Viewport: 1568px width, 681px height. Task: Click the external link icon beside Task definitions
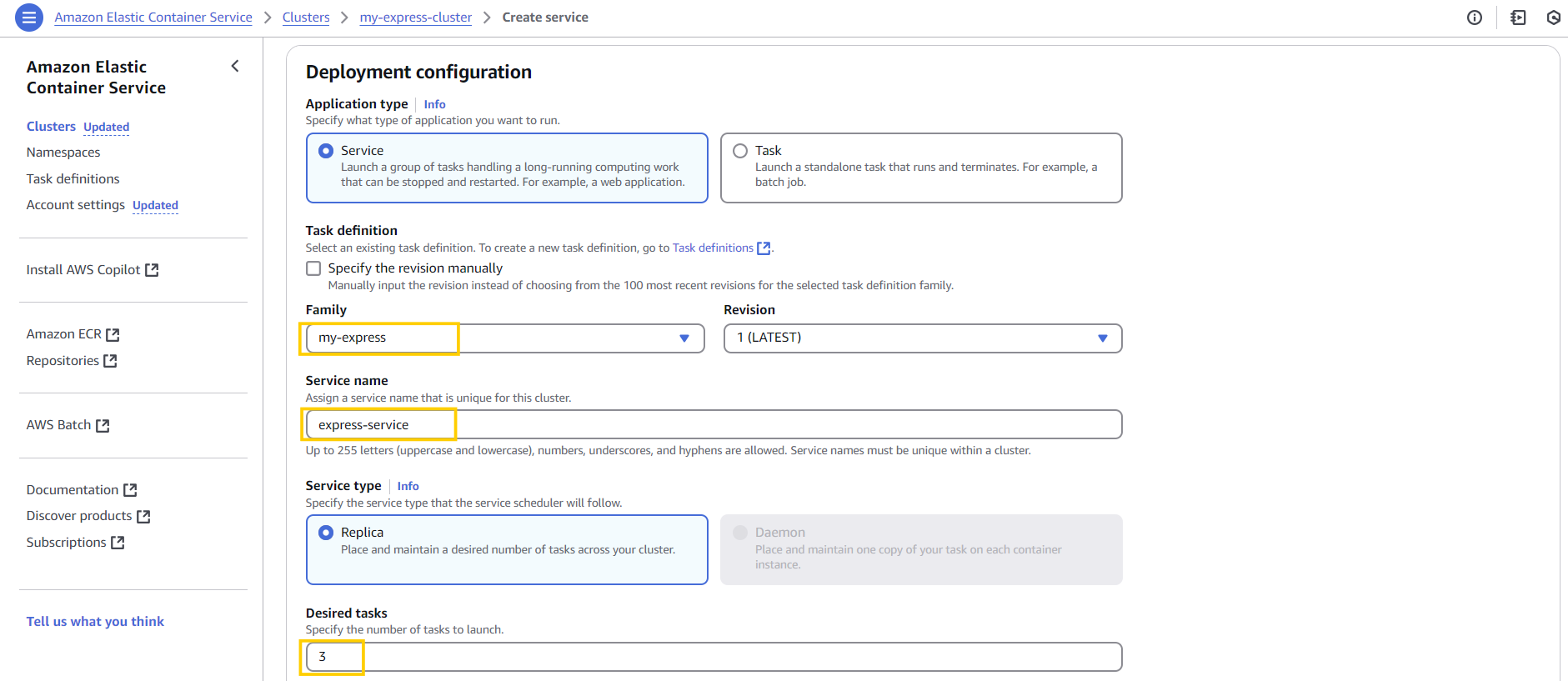point(763,248)
